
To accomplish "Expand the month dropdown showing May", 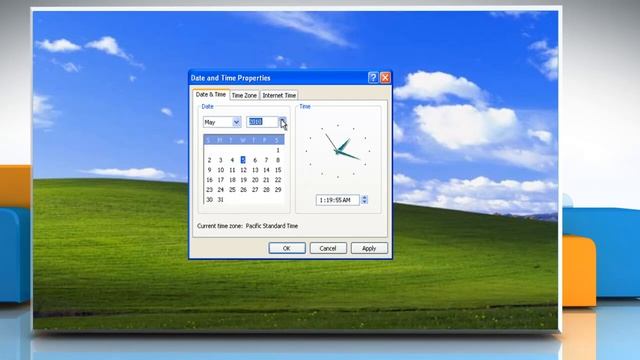I will (x=236, y=122).
